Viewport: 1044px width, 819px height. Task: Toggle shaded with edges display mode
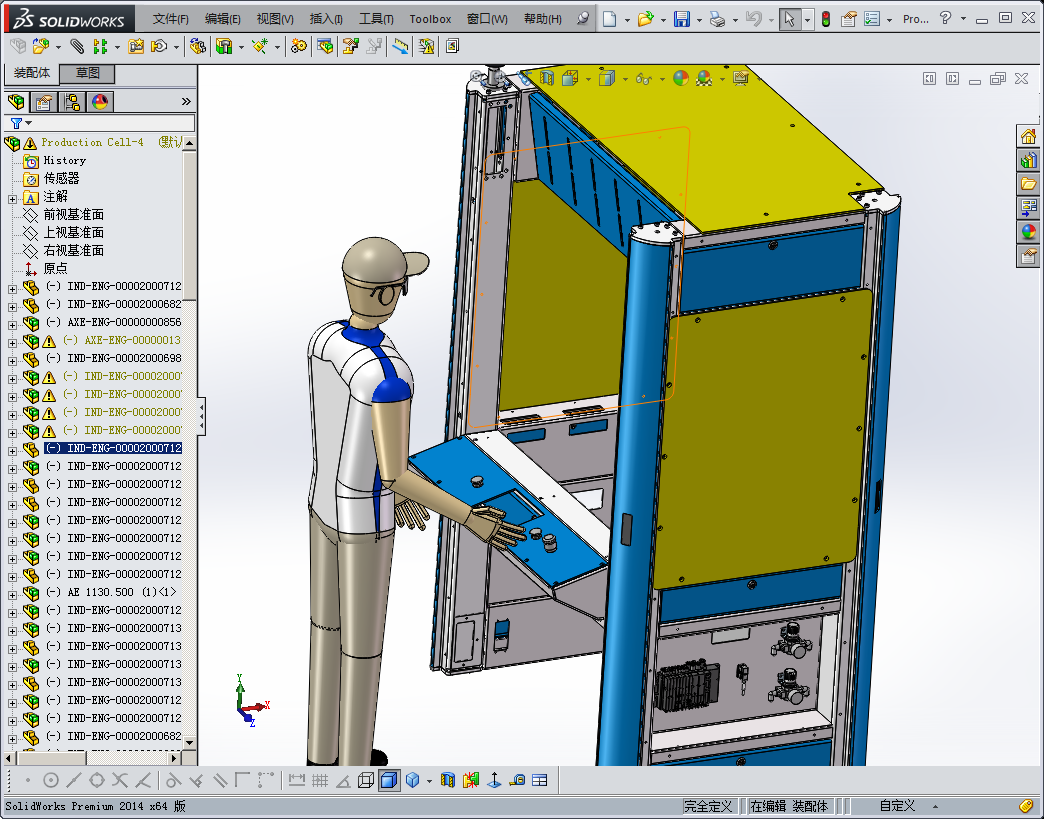(389, 780)
